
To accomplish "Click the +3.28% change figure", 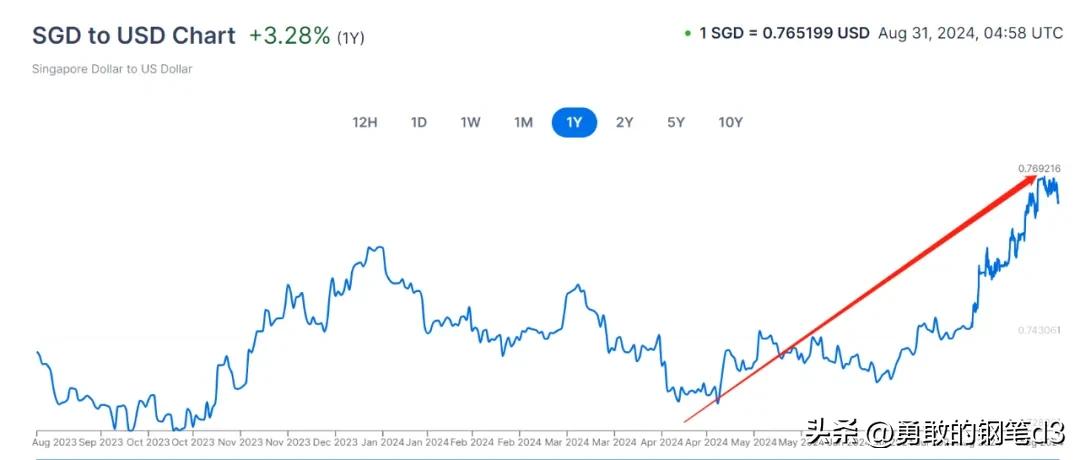I will click(x=289, y=36).
